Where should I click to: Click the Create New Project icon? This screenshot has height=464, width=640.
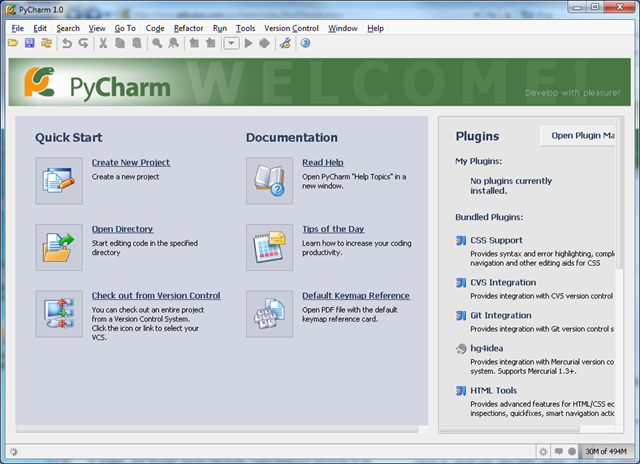[x=59, y=180]
